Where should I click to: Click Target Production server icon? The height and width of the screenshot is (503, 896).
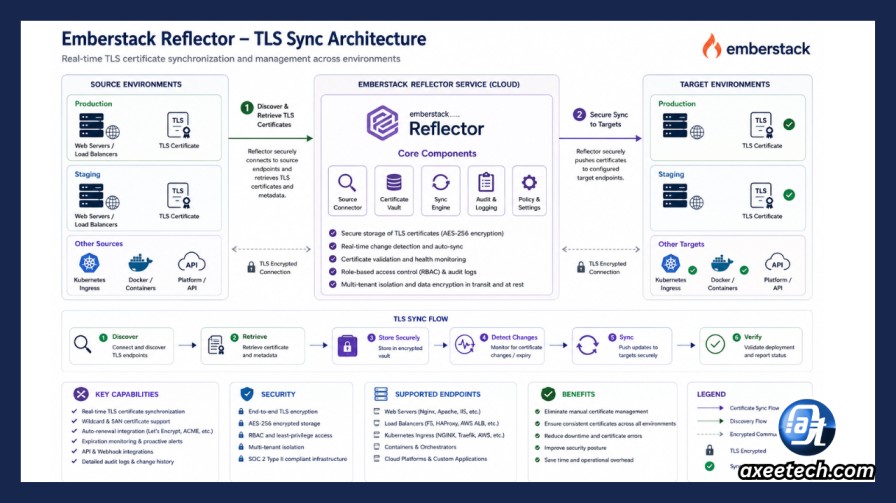tap(683, 126)
